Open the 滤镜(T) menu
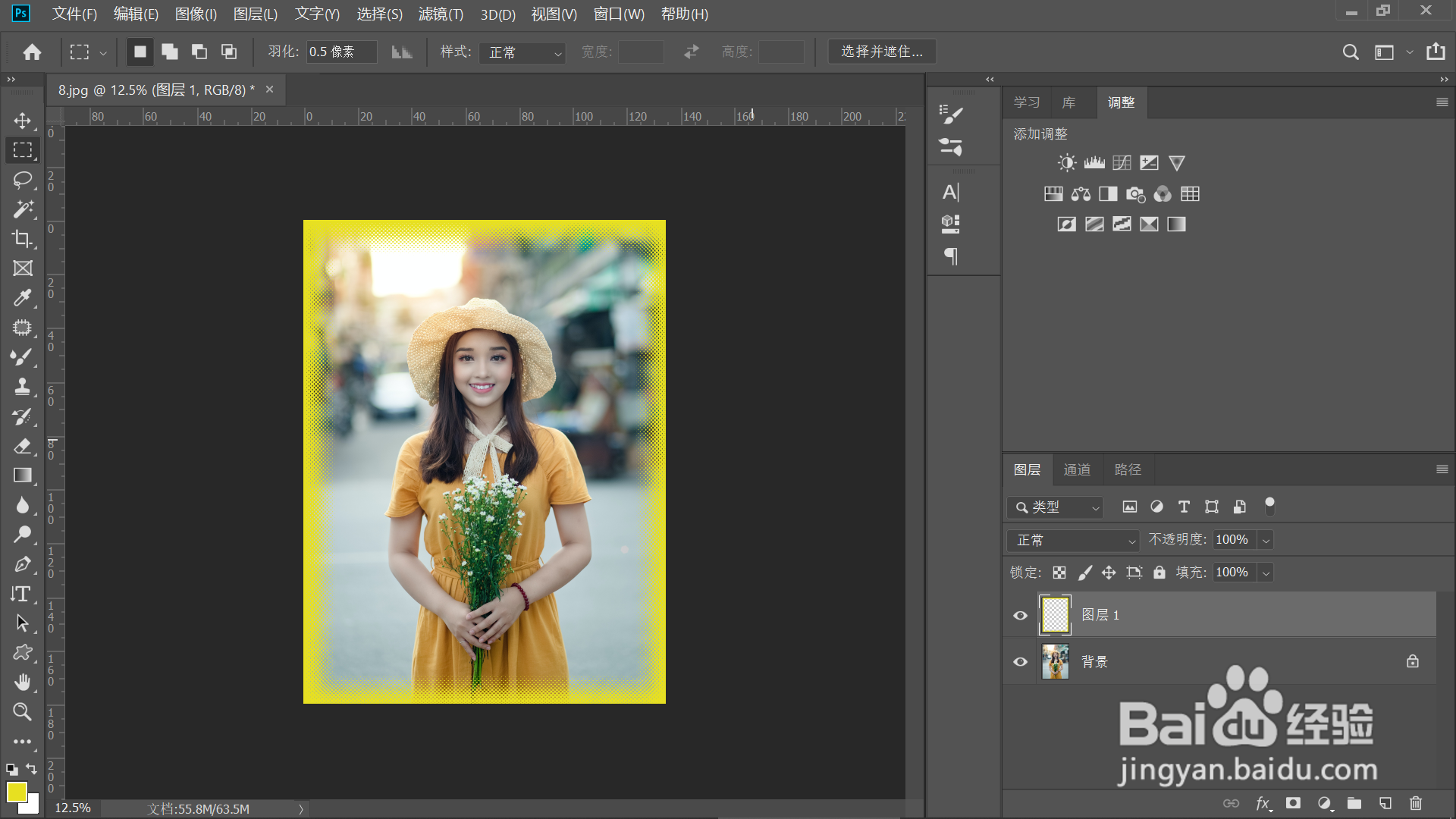Image resolution: width=1456 pixels, height=819 pixels. coord(441,14)
